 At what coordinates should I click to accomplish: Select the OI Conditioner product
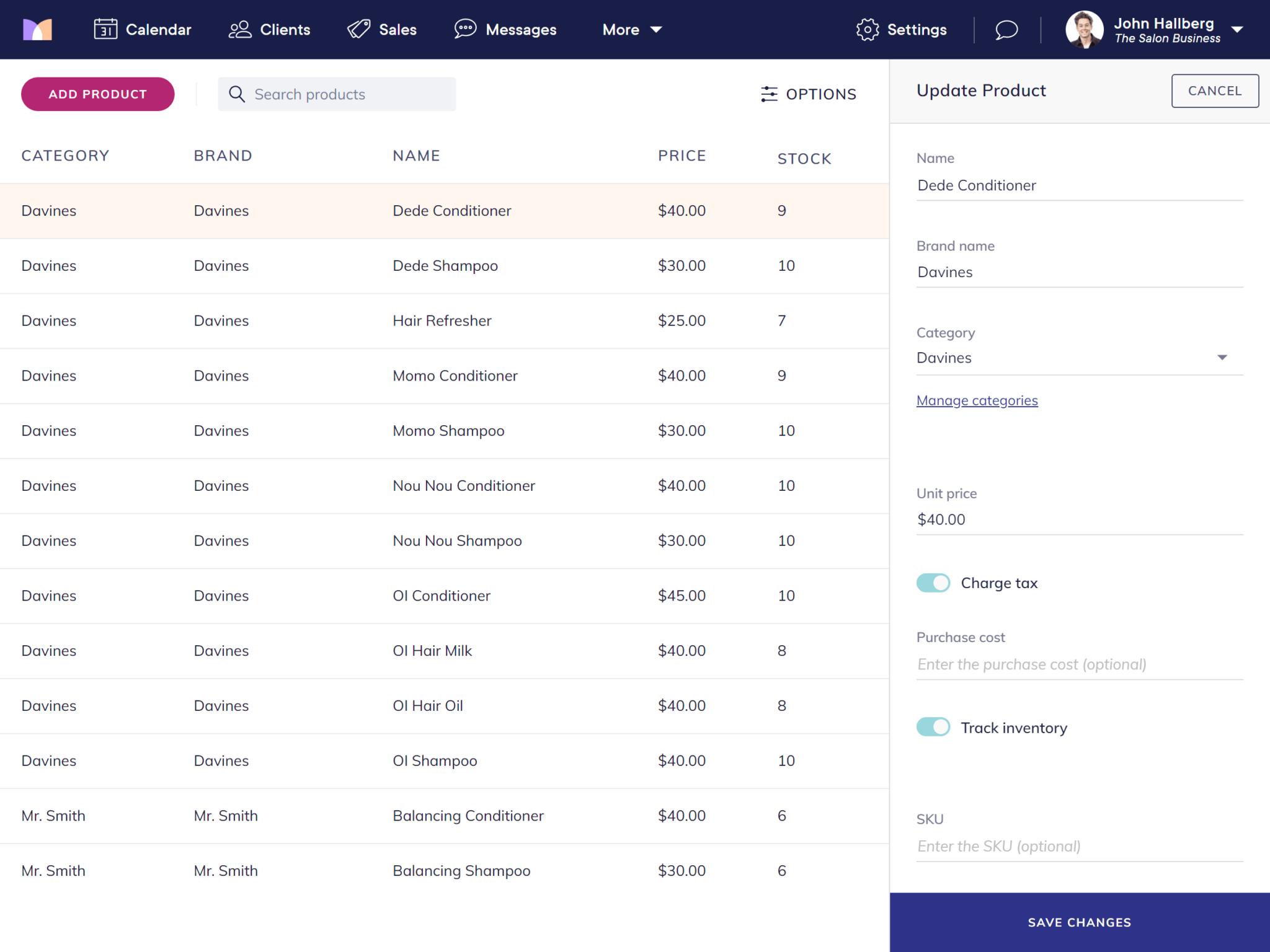(x=445, y=596)
